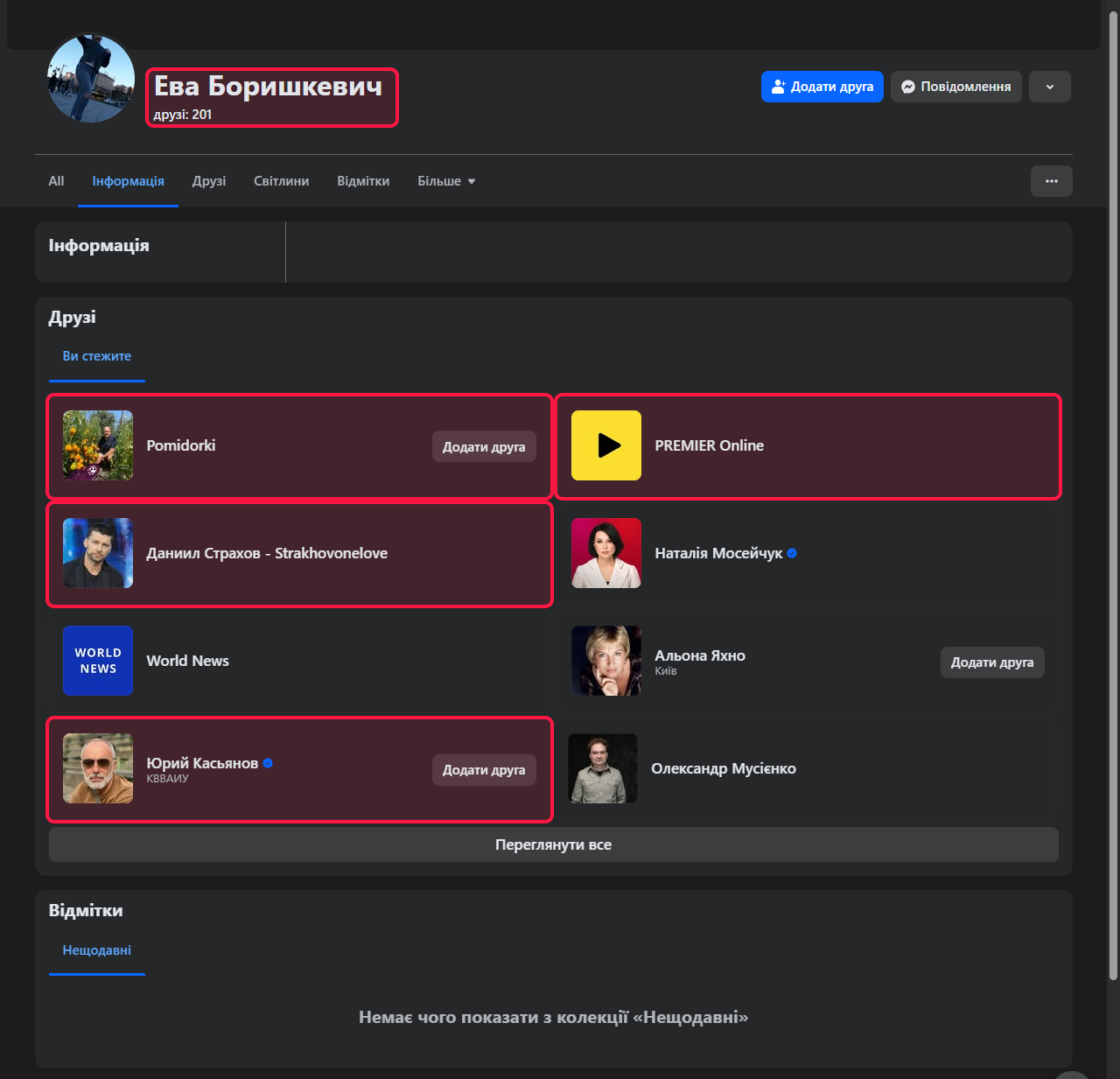Click the Київ subtitle under Альона Яхно
The width and height of the screenshot is (1120, 1079).
pos(666,671)
